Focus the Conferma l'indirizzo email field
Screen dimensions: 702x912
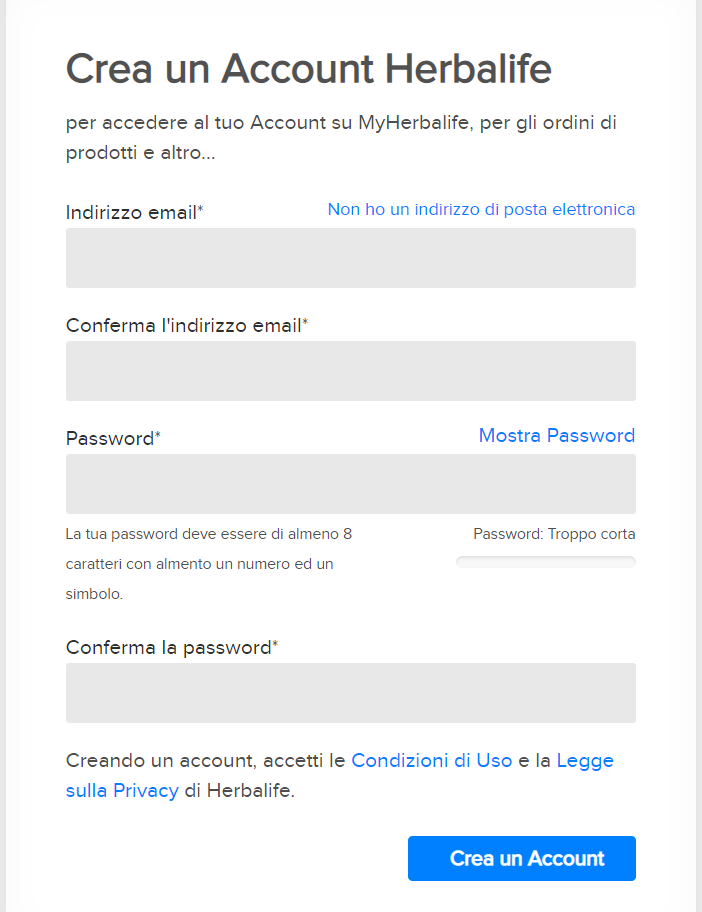(x=350, y=371)
